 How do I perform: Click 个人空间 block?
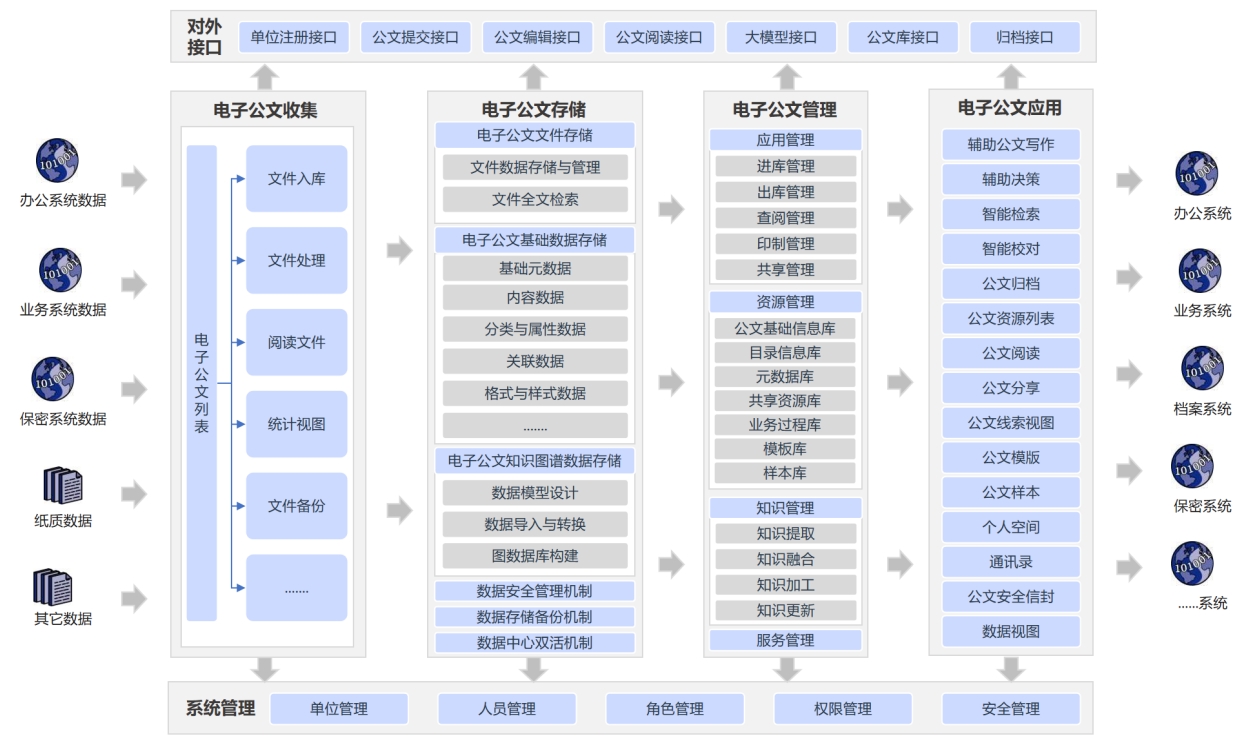pos(1011,527)
